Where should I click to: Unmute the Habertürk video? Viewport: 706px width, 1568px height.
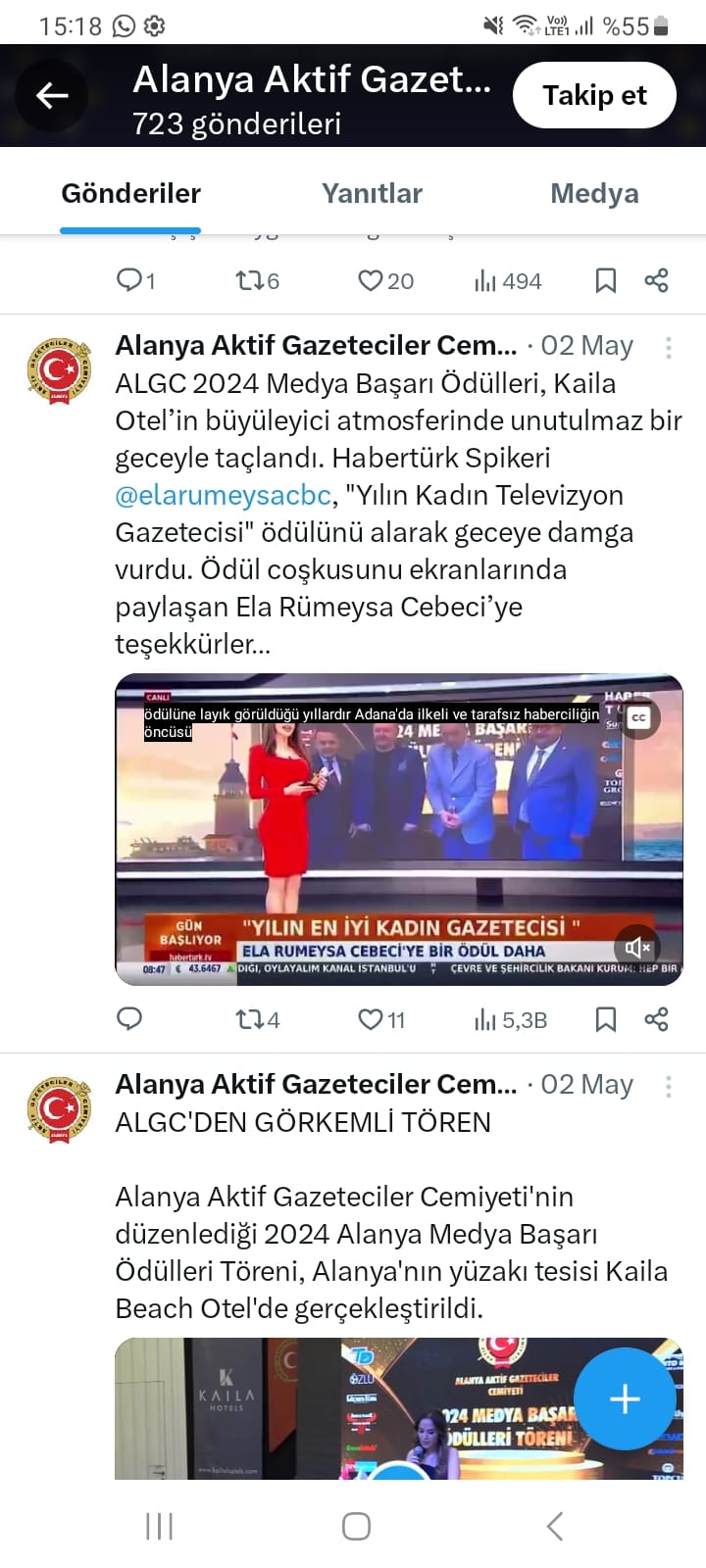pyautogui.click(x=637, y=948)
